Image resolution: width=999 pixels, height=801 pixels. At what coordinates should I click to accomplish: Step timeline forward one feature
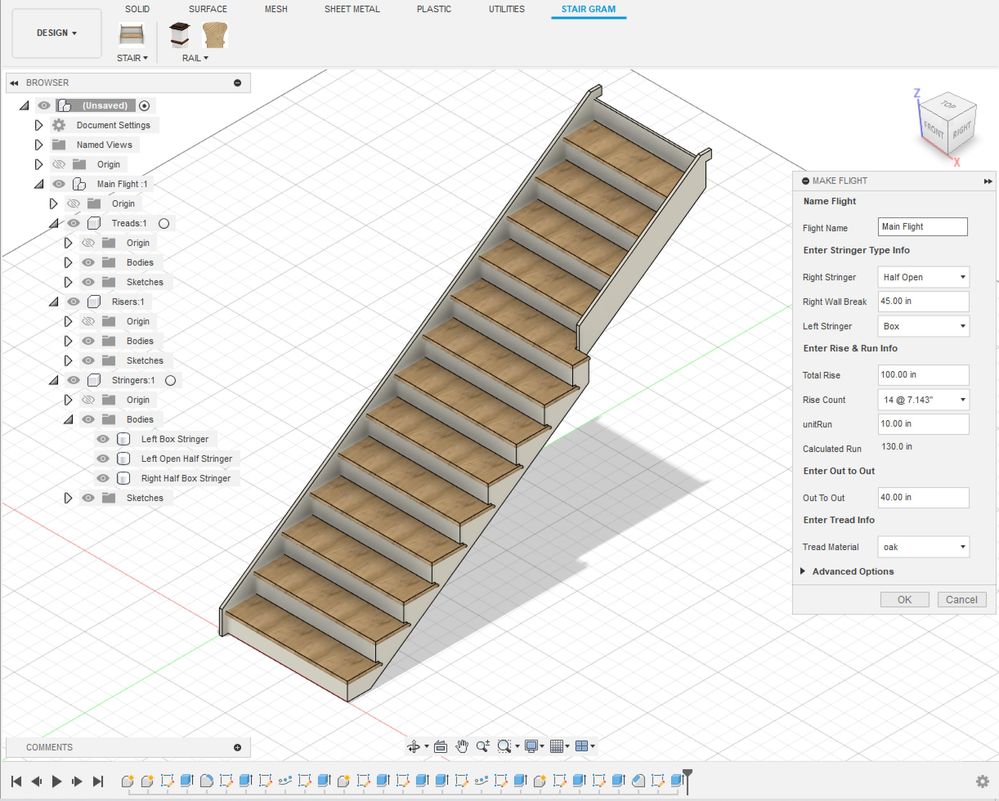tap(77, 781)
